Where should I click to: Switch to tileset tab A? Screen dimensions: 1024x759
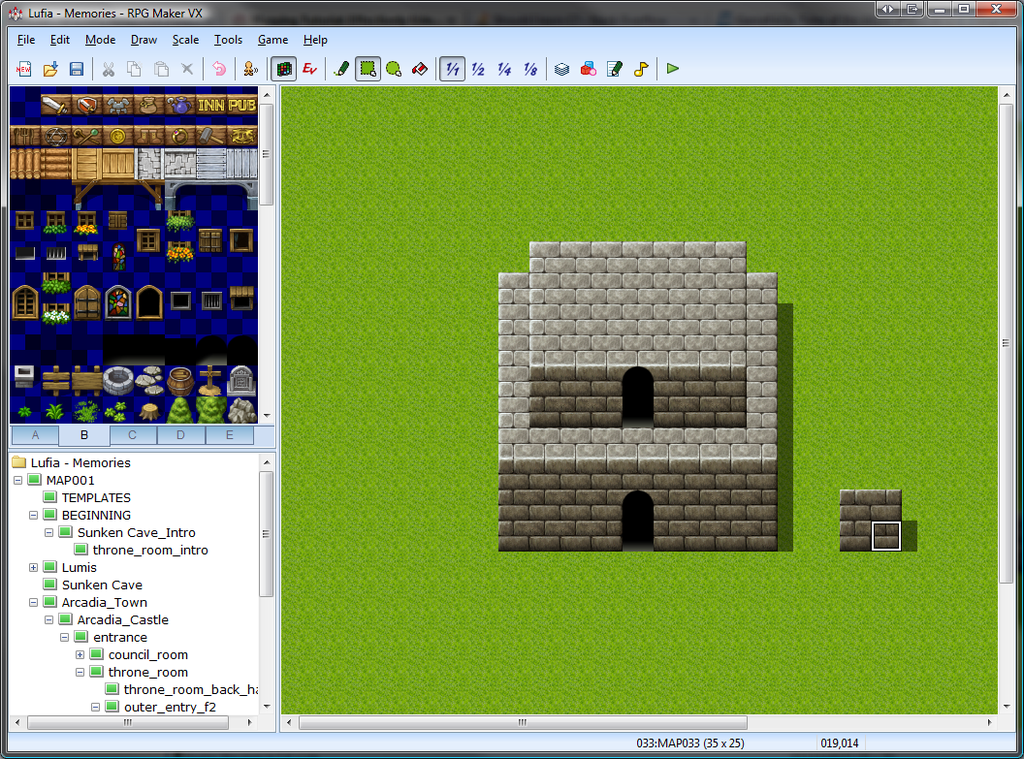click(35, 435)
